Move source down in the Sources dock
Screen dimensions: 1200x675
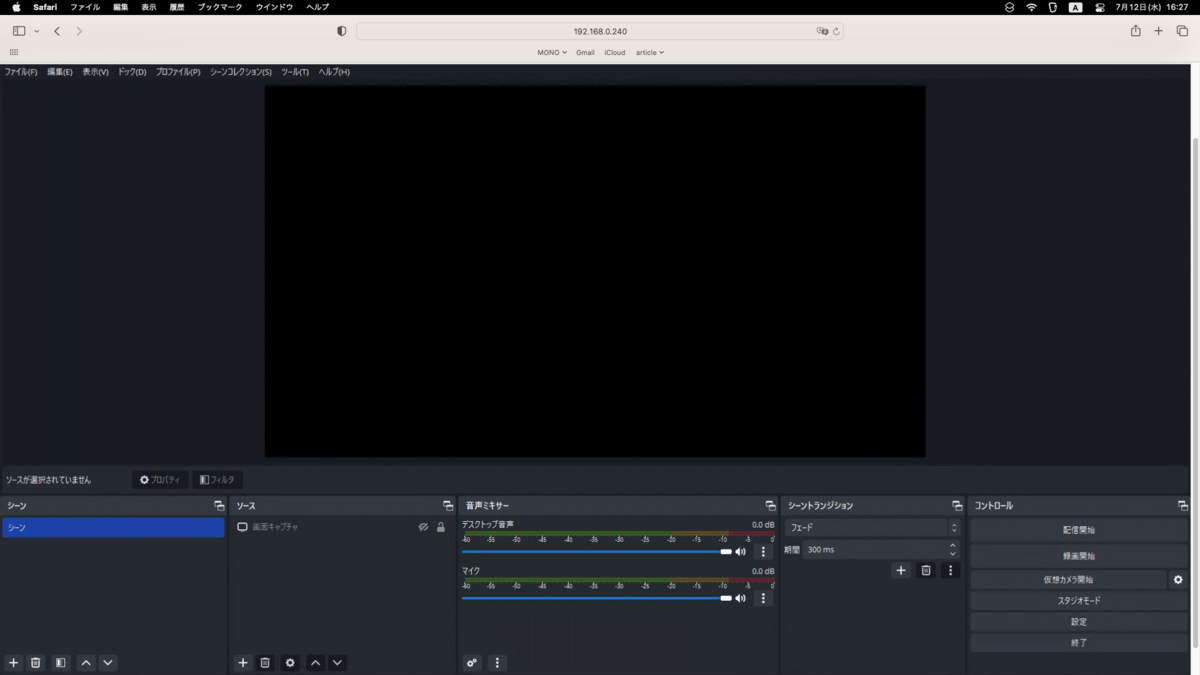[337, 663]
